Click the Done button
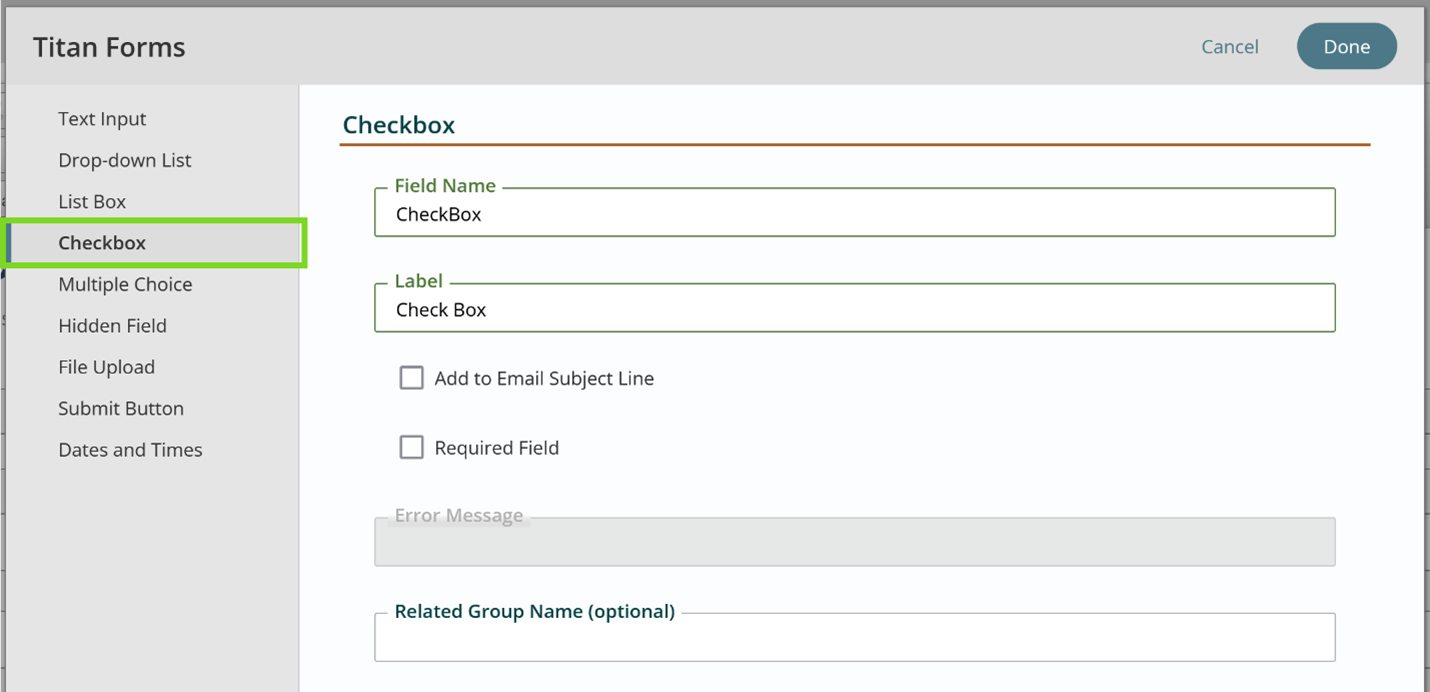The height and width of the screenshot is (692, 1430). click(1347, 47)
